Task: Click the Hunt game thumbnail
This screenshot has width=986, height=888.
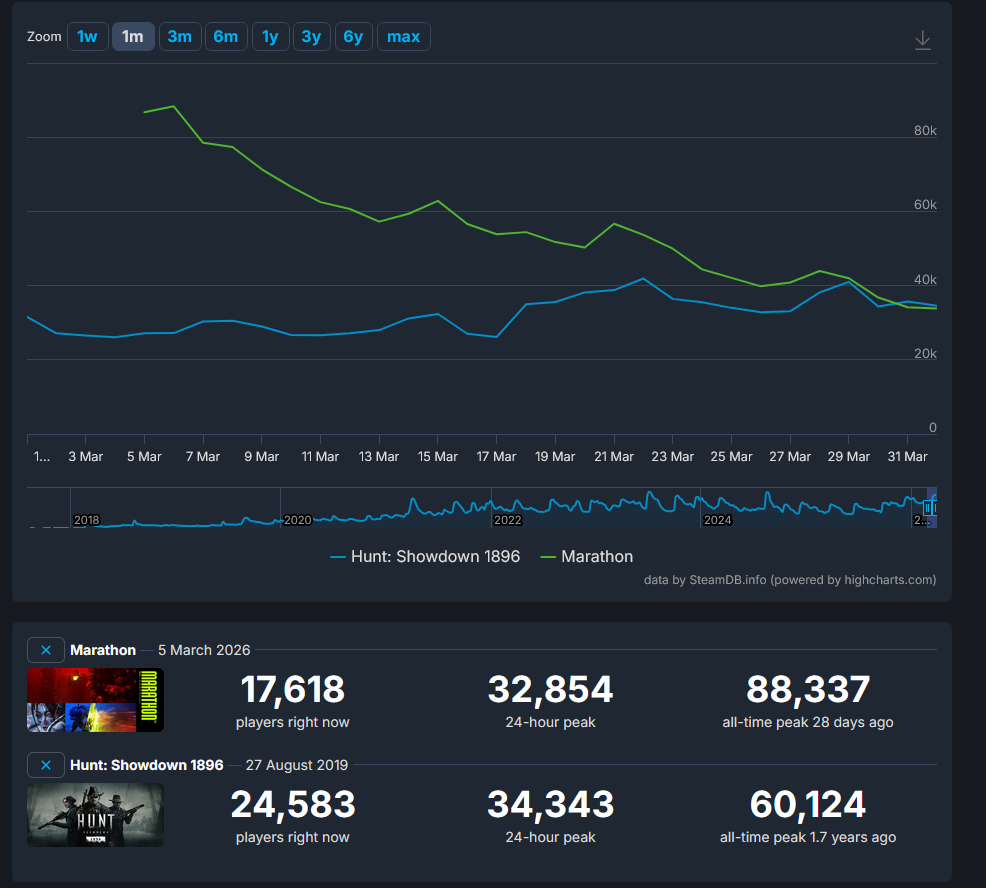Action: [96, 815]
